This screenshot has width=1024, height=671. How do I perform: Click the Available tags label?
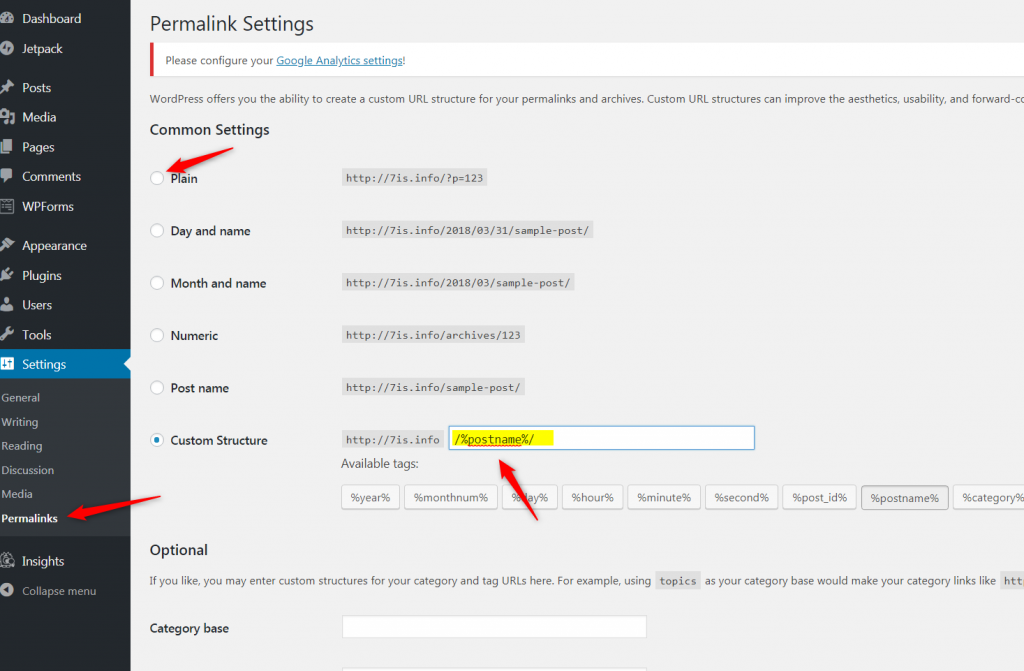(379, 463)
